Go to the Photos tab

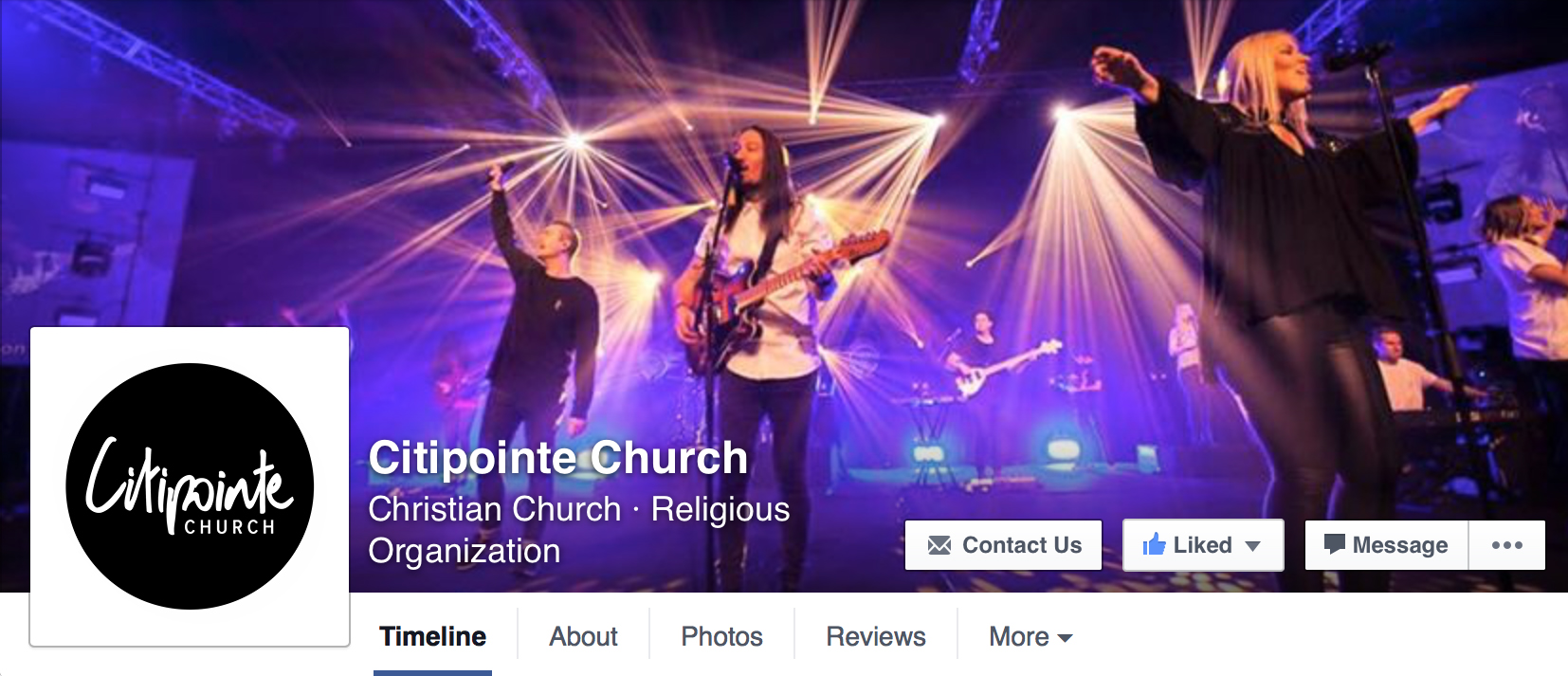pyautogui.click(x=721, y=636)
